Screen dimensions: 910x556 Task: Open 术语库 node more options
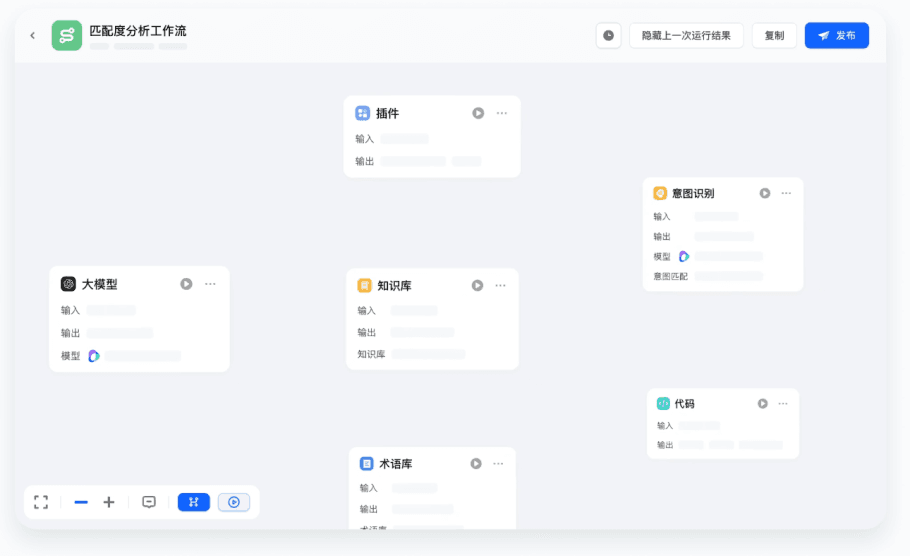(499, 464)
